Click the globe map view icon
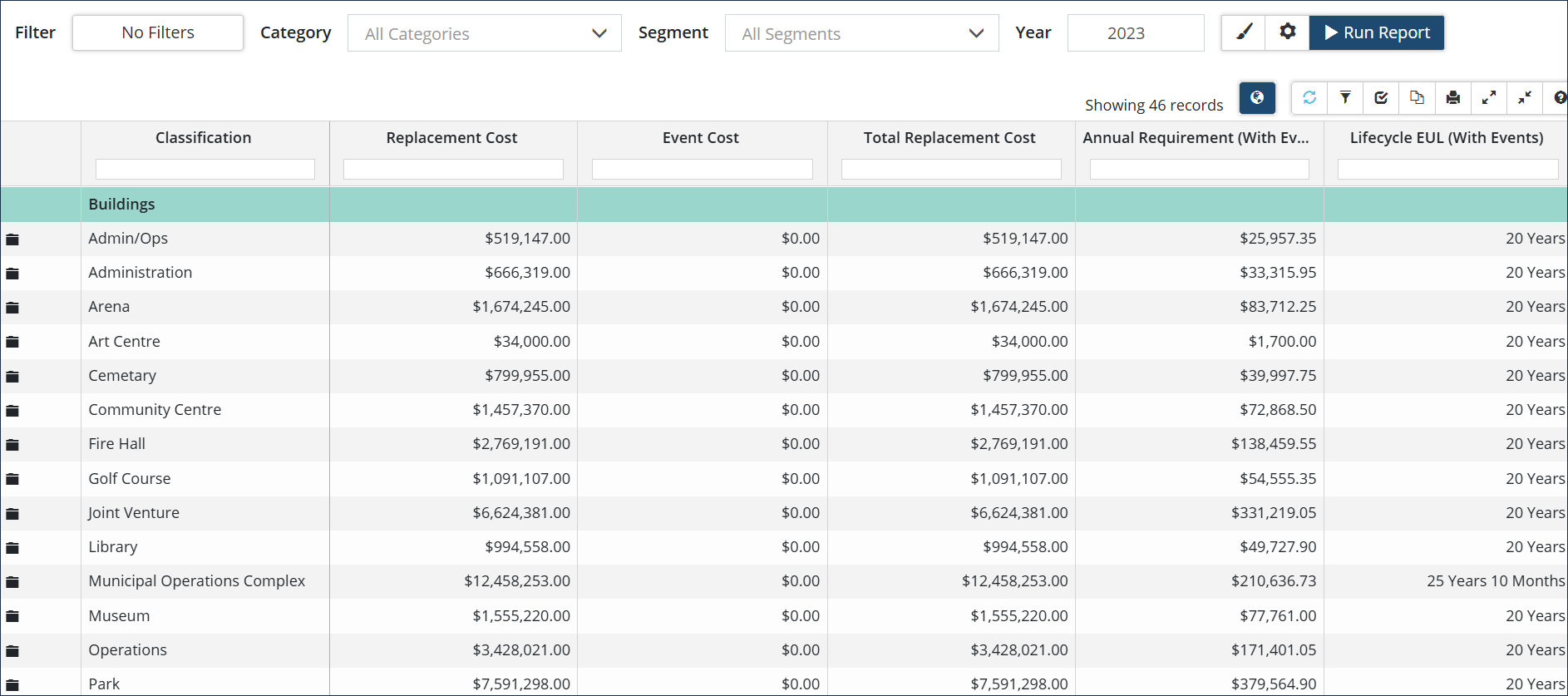Viewport: 1568px width, 696px height. pyautogui.click(x=1257, y=98)
